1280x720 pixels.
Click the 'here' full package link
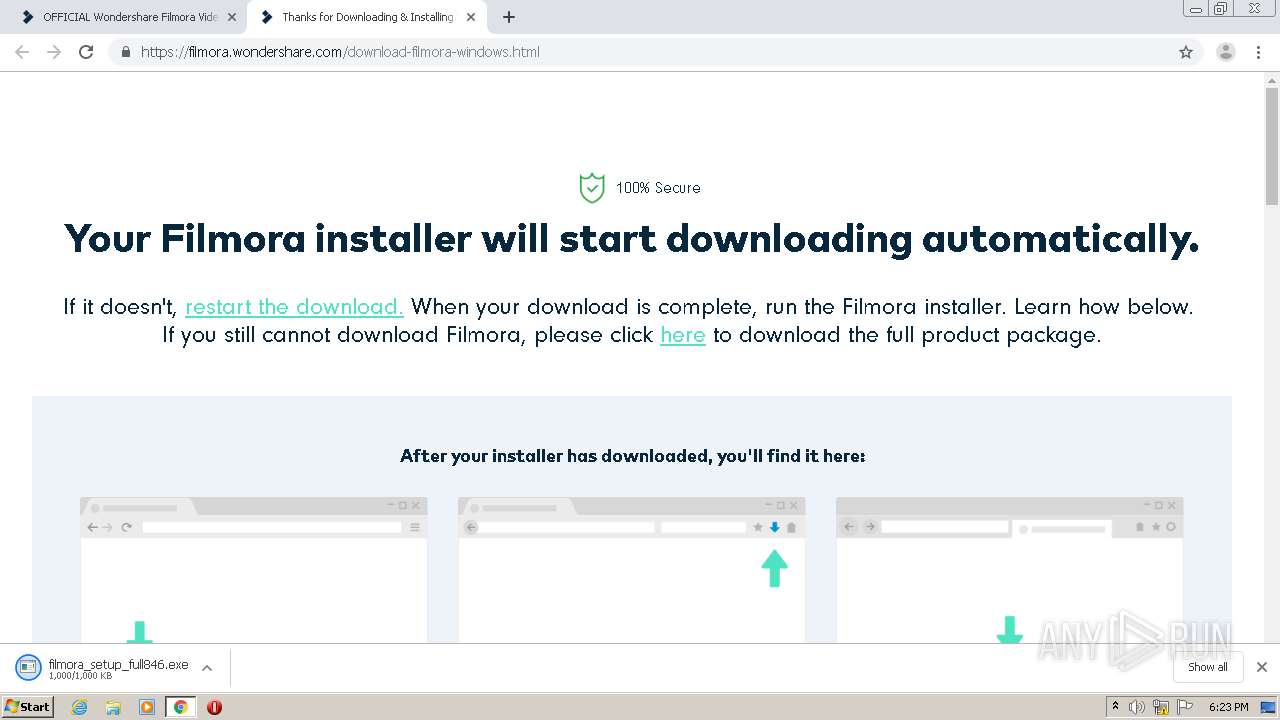pyautogui.click(x=683, y=335)
